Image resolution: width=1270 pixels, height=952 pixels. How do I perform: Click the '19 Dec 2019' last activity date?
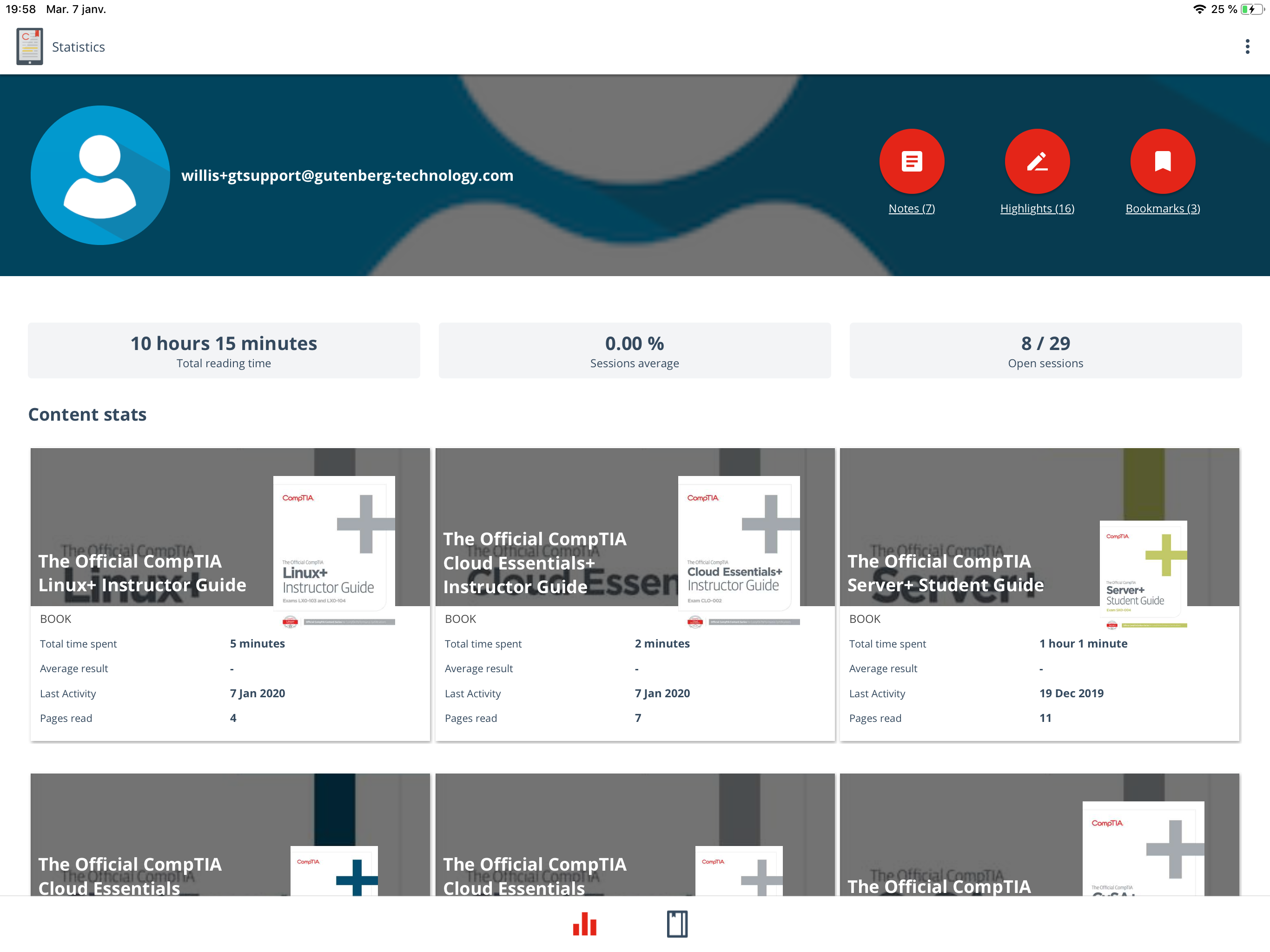coord(1072,693)
